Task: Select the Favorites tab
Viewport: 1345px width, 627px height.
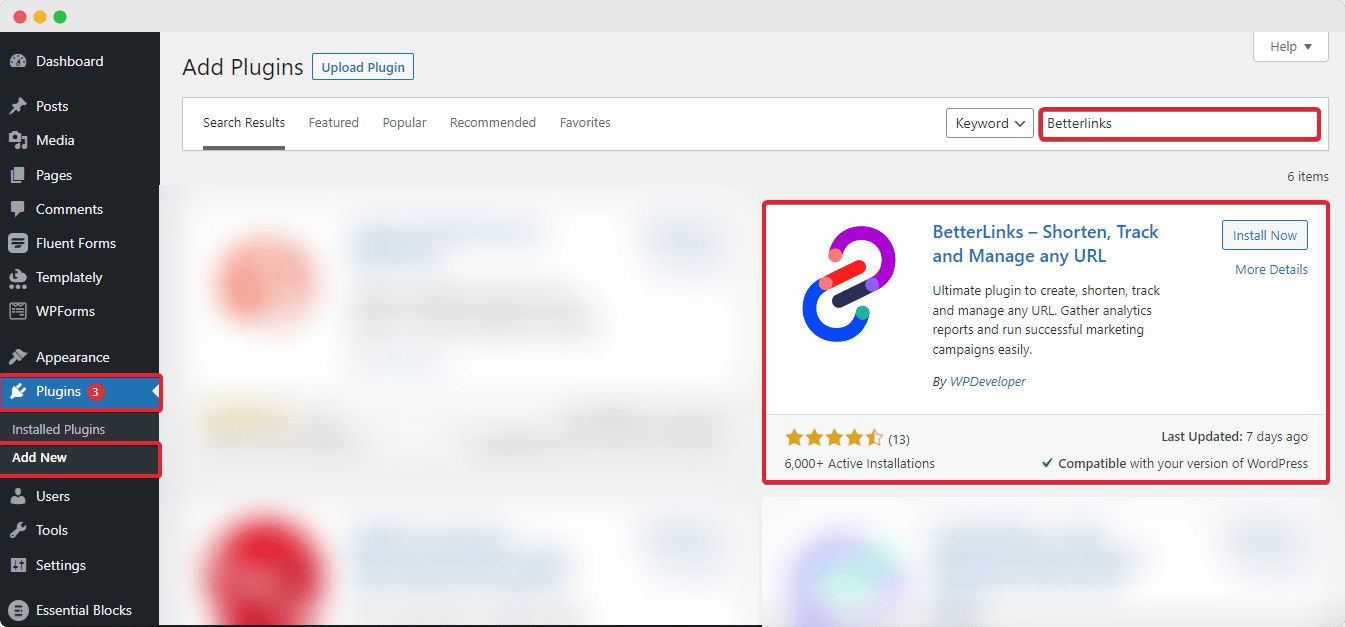Action: click(x=585, y=123)
